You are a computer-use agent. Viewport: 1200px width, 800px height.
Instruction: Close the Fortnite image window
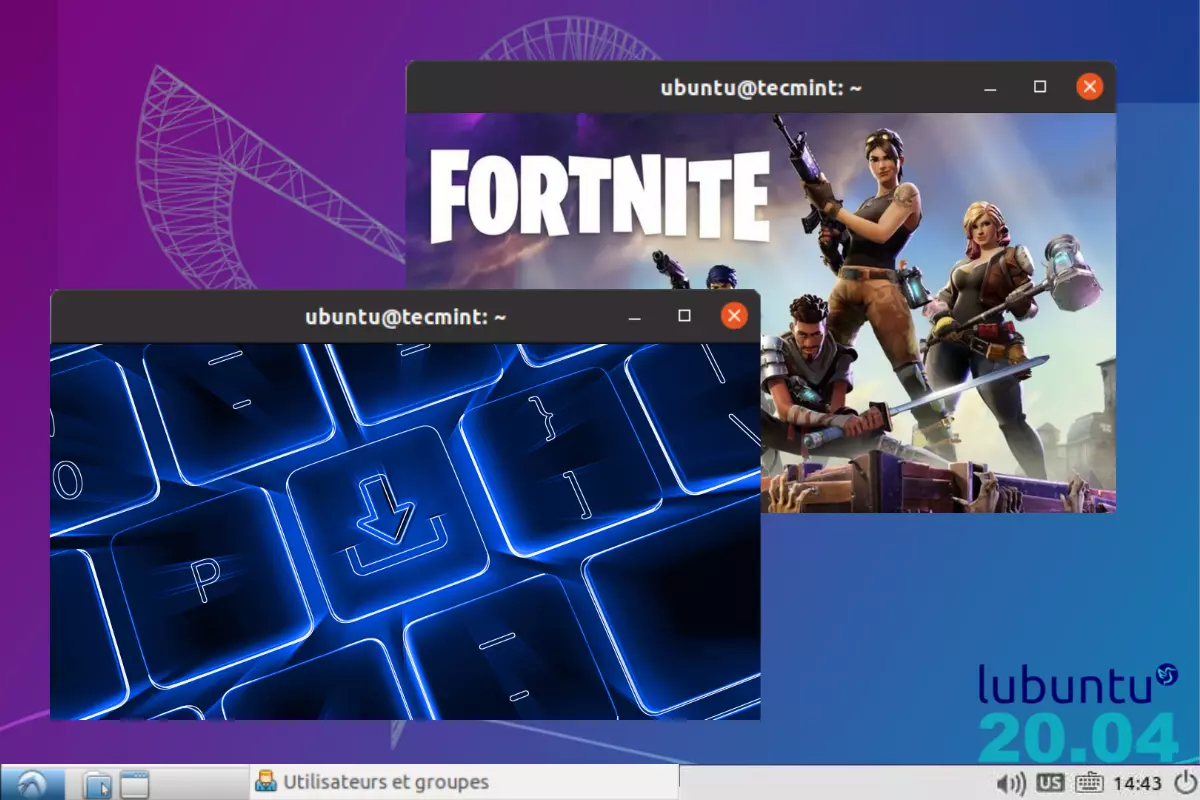click(1089, 87)
